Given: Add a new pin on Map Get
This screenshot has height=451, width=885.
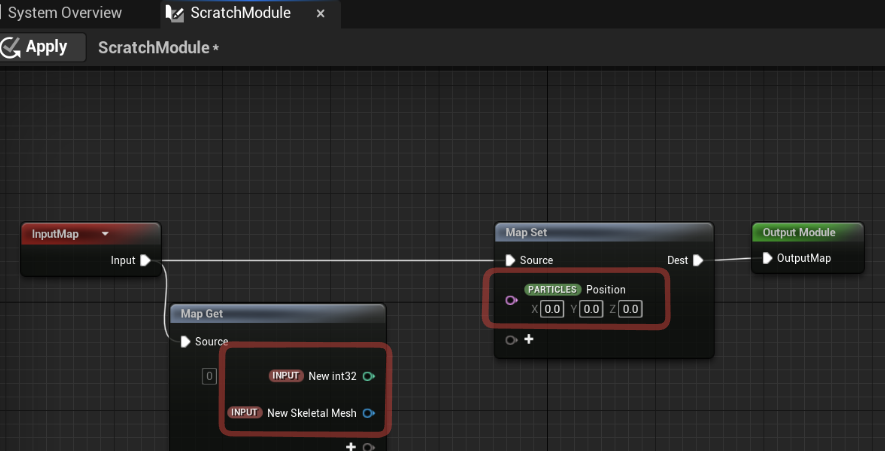Looking at the screenshot, I should (351, 446).
